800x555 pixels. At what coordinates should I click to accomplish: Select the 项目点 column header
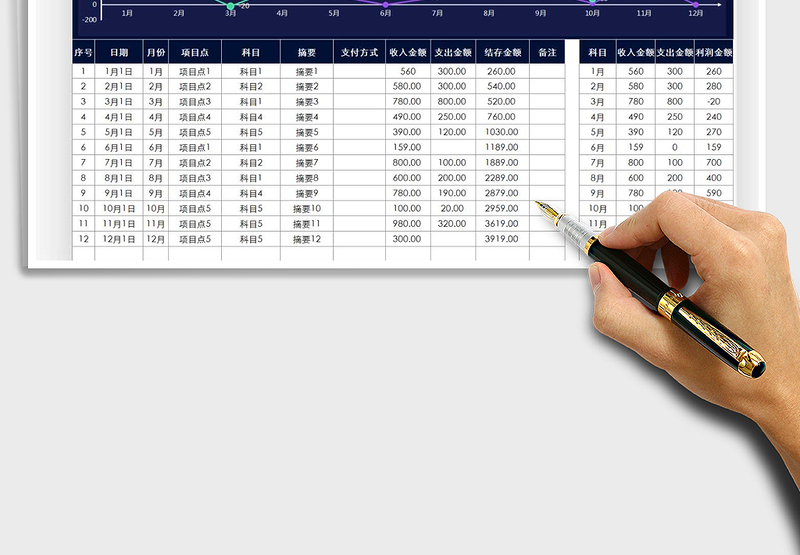pos(195,52)
